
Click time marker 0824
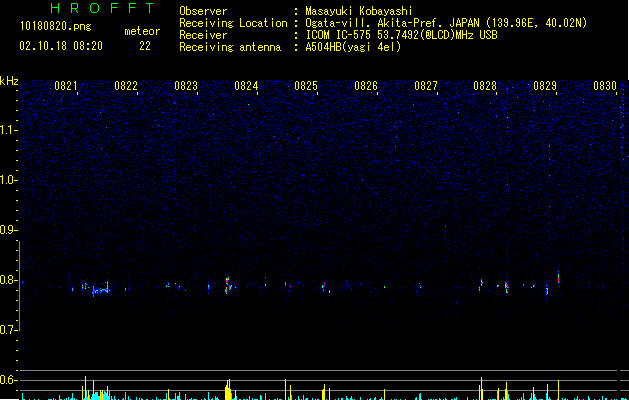click(x=246, y=86)
